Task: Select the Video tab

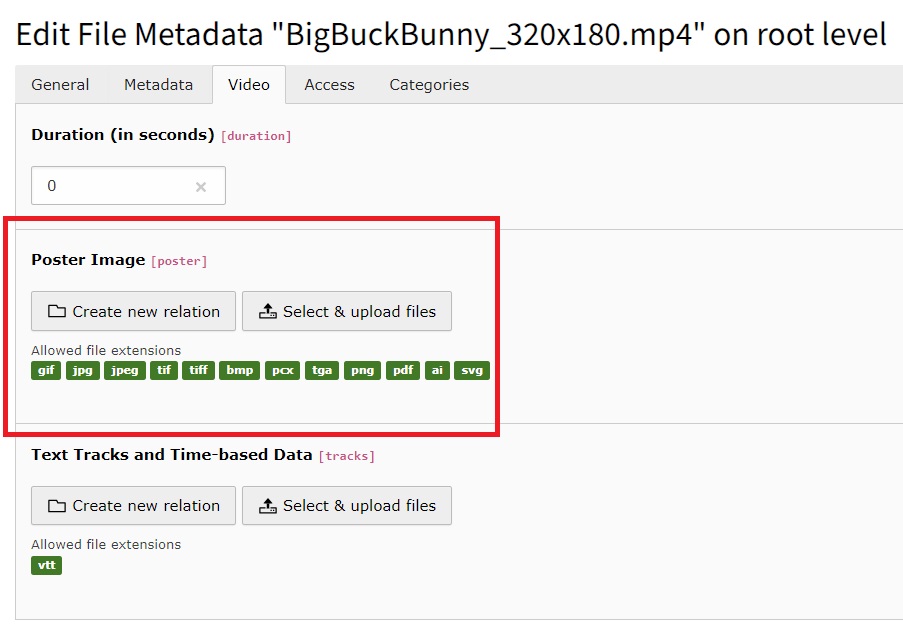Action: coord(249,85)
